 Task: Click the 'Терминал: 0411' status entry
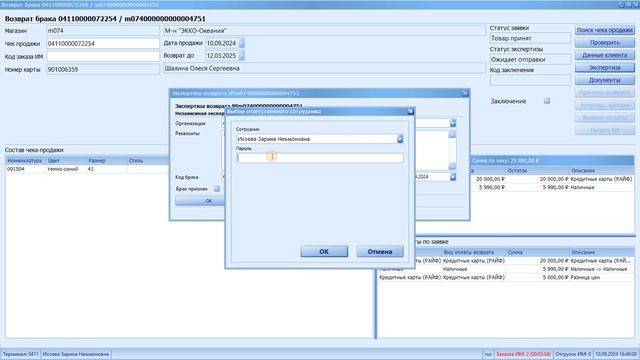[x=20, y=354]
